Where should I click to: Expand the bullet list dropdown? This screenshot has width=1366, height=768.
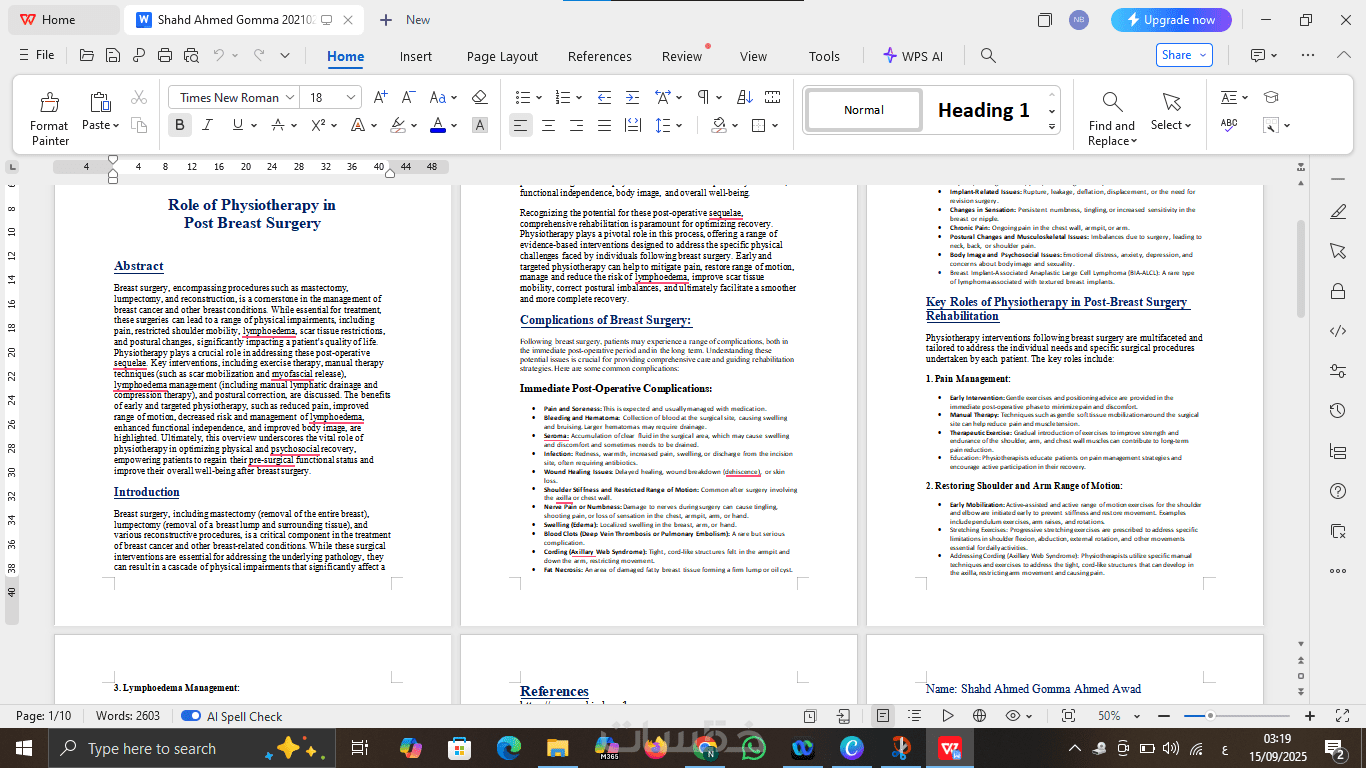(538, 97)
